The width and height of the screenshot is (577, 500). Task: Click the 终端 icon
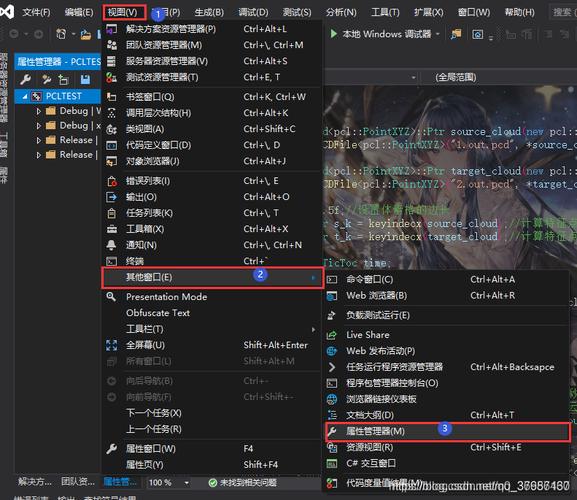point(111,261)
